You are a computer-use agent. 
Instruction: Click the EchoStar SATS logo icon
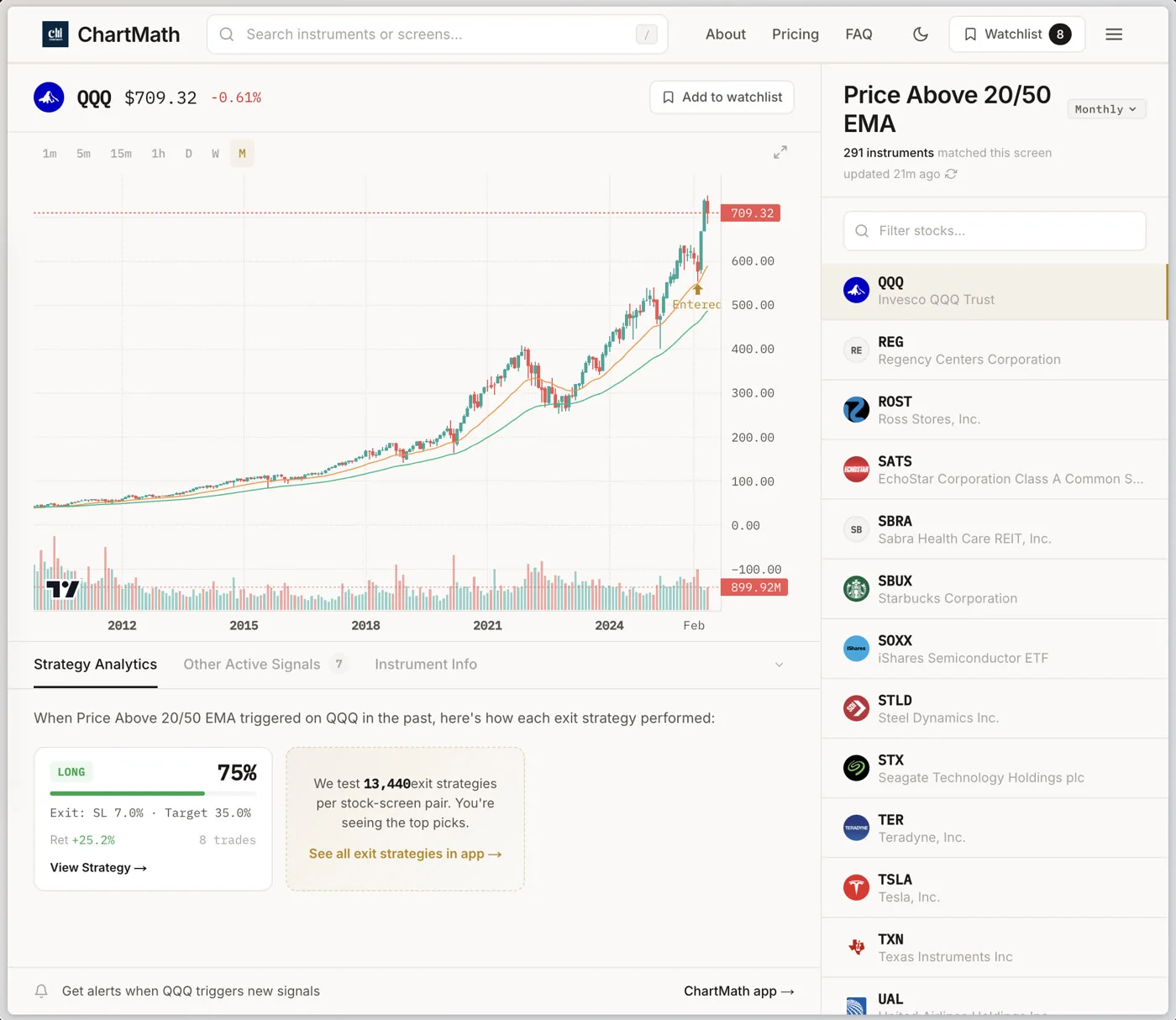(856, 470)
